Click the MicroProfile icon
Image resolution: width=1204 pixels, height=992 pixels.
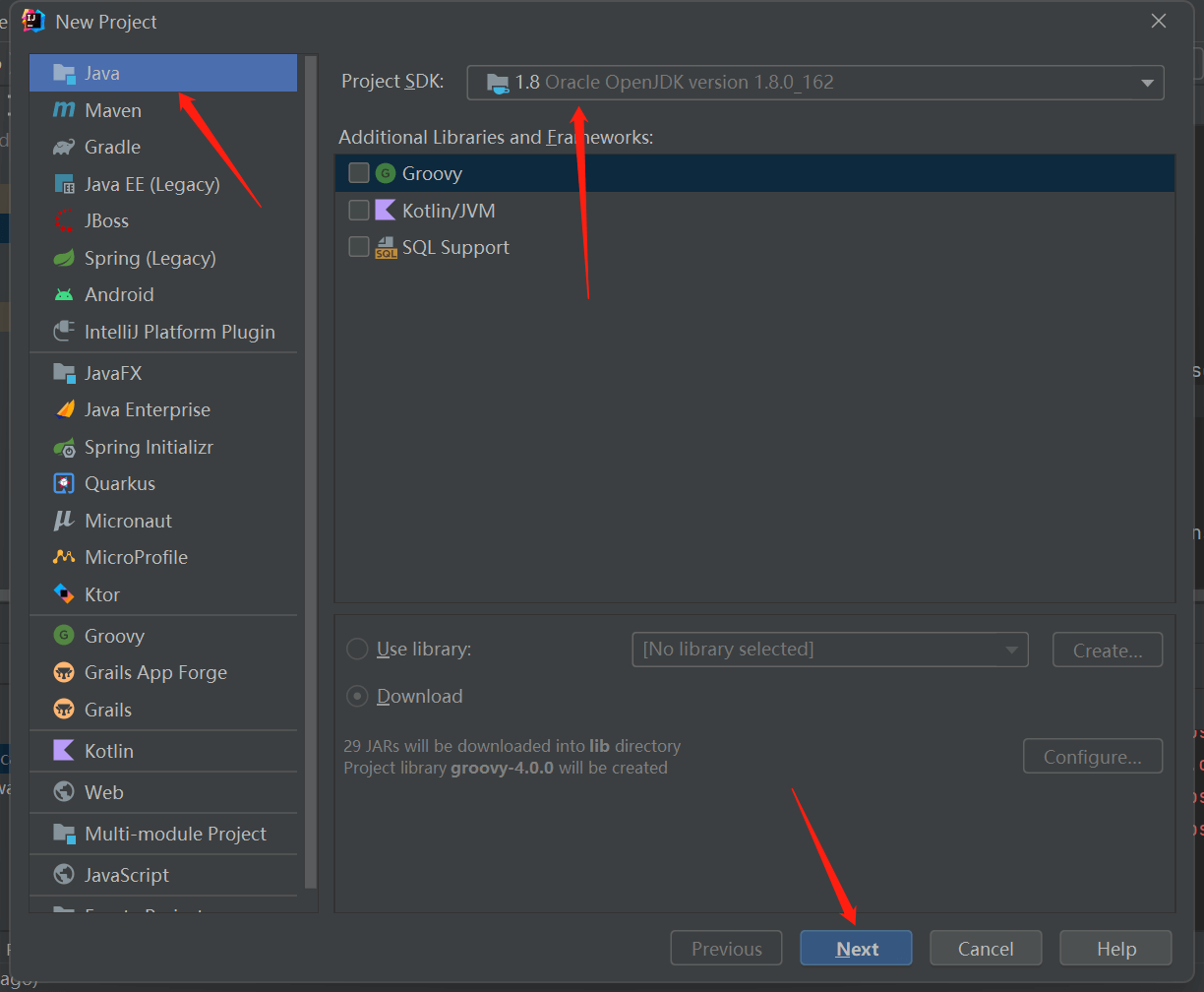pyautogui.click(x=64, y=557)
